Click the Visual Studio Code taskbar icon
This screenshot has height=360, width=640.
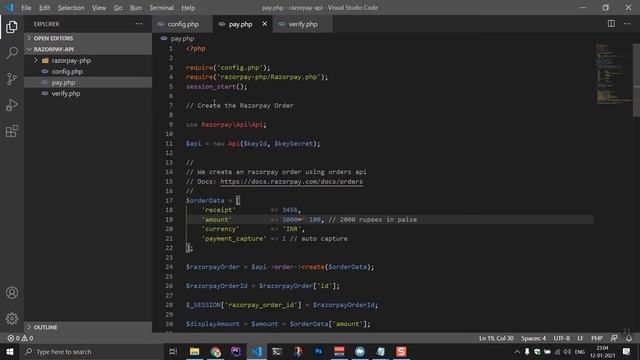pos(257,351)
